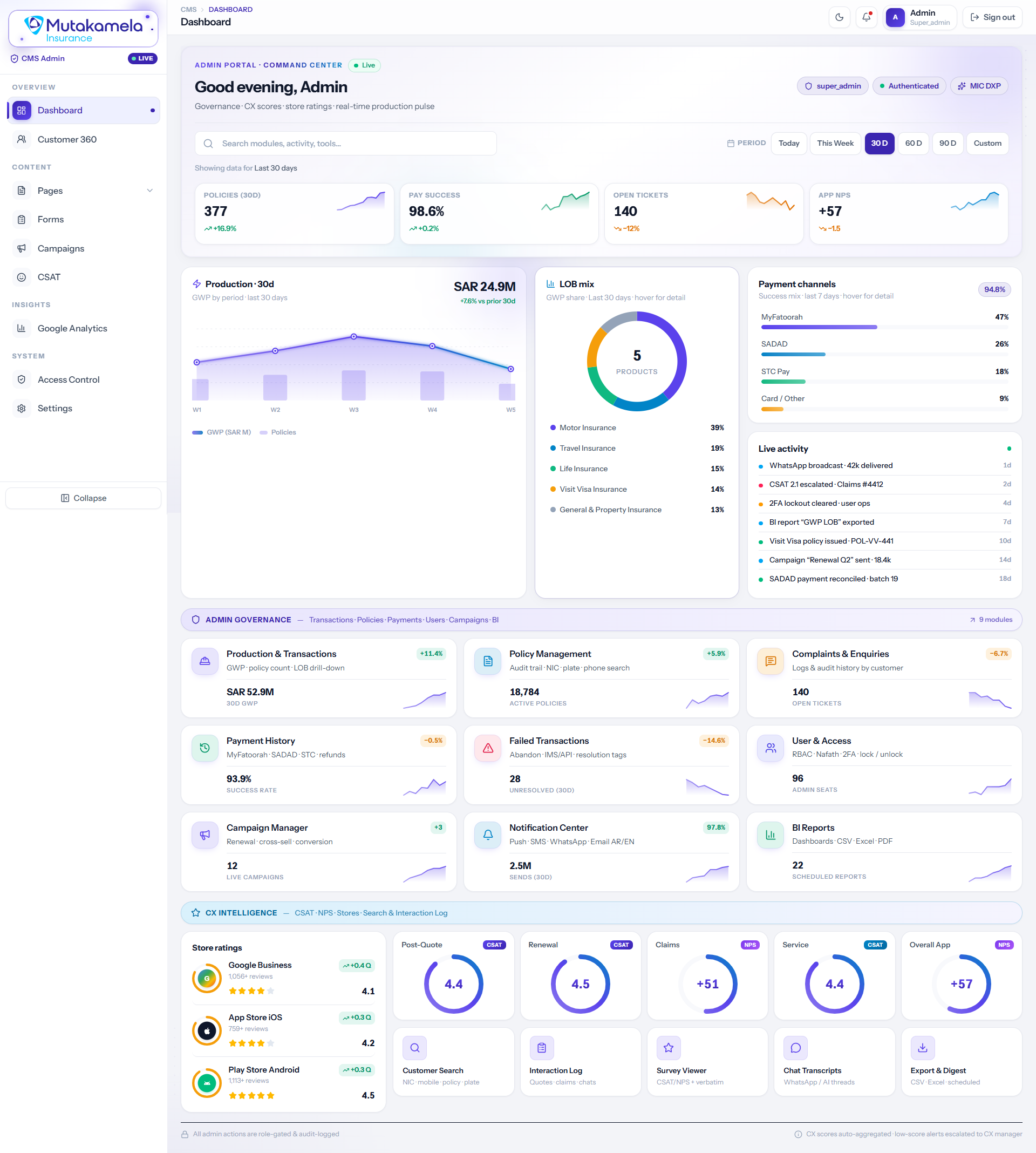Select the This Week period
This screenshot has width=1036, height=1153.
[835, 144]
